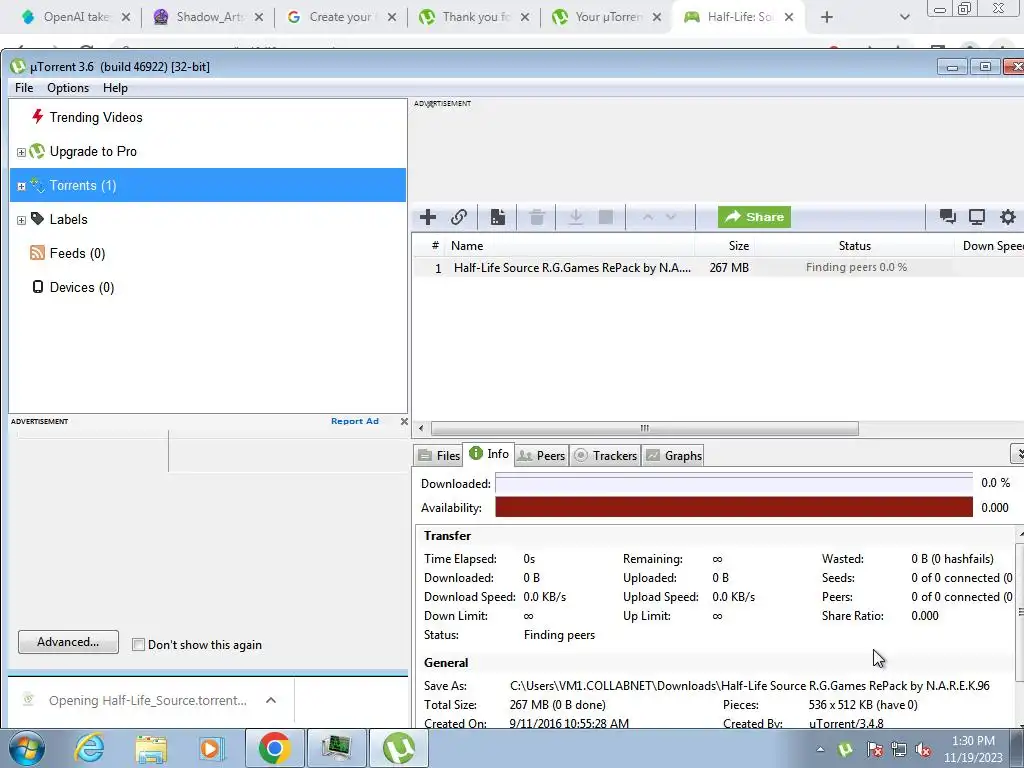Viewport: 1024px width, 768px height.
Task: Click the Advanced... button
Action: pos(69,642)
